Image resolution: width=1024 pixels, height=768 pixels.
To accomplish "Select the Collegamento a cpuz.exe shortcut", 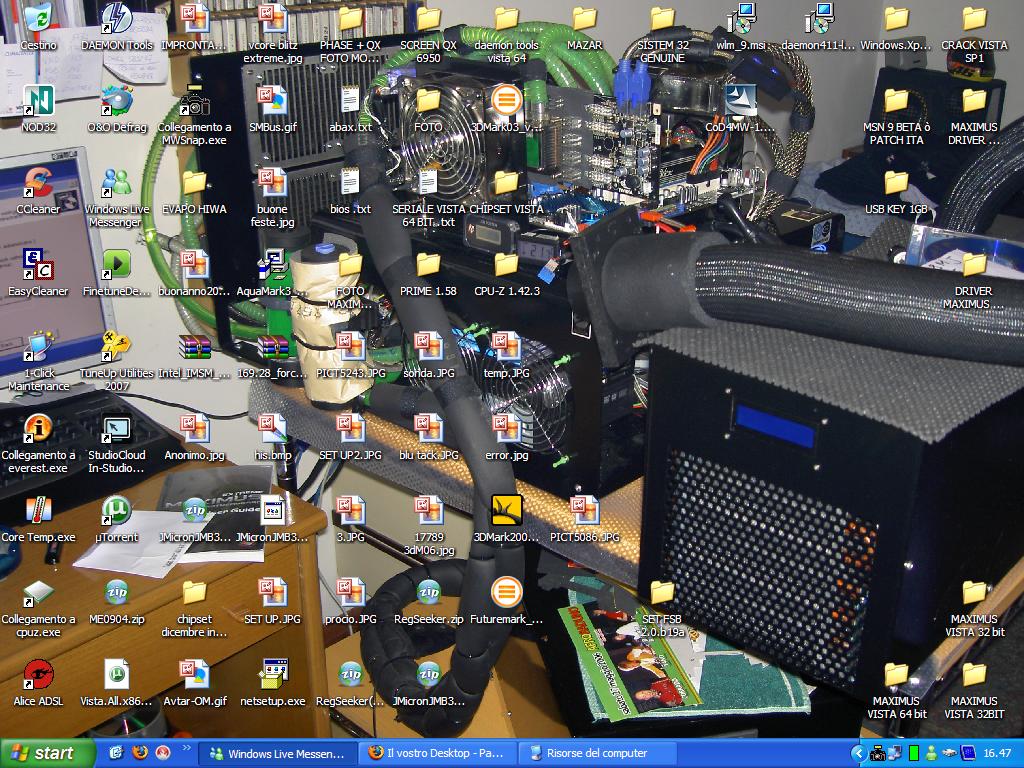I will pos(39,592).
